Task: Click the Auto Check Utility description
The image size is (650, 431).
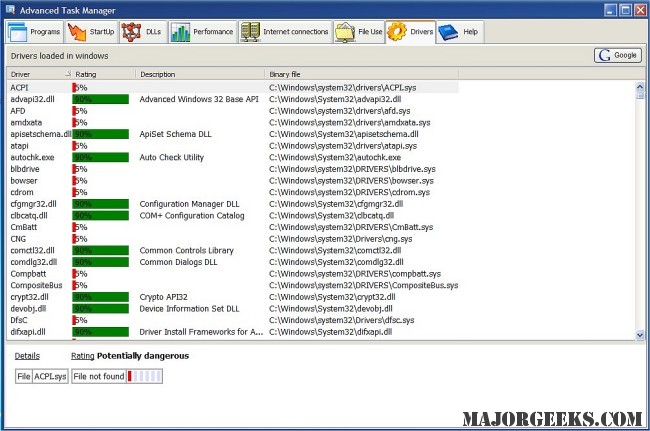Action: click(172, 157)
